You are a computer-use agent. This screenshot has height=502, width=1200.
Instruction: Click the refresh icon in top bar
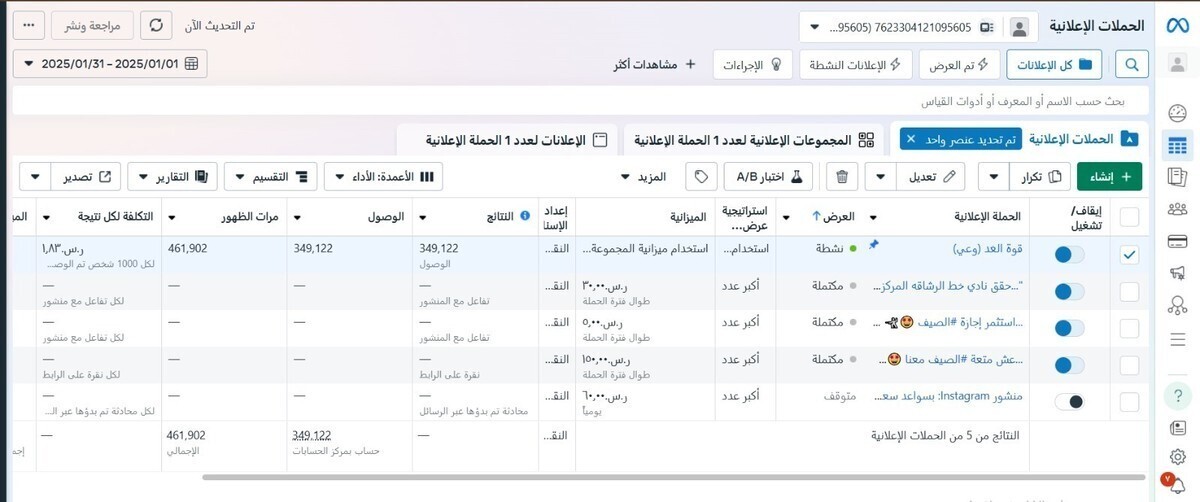pos(156,25)
